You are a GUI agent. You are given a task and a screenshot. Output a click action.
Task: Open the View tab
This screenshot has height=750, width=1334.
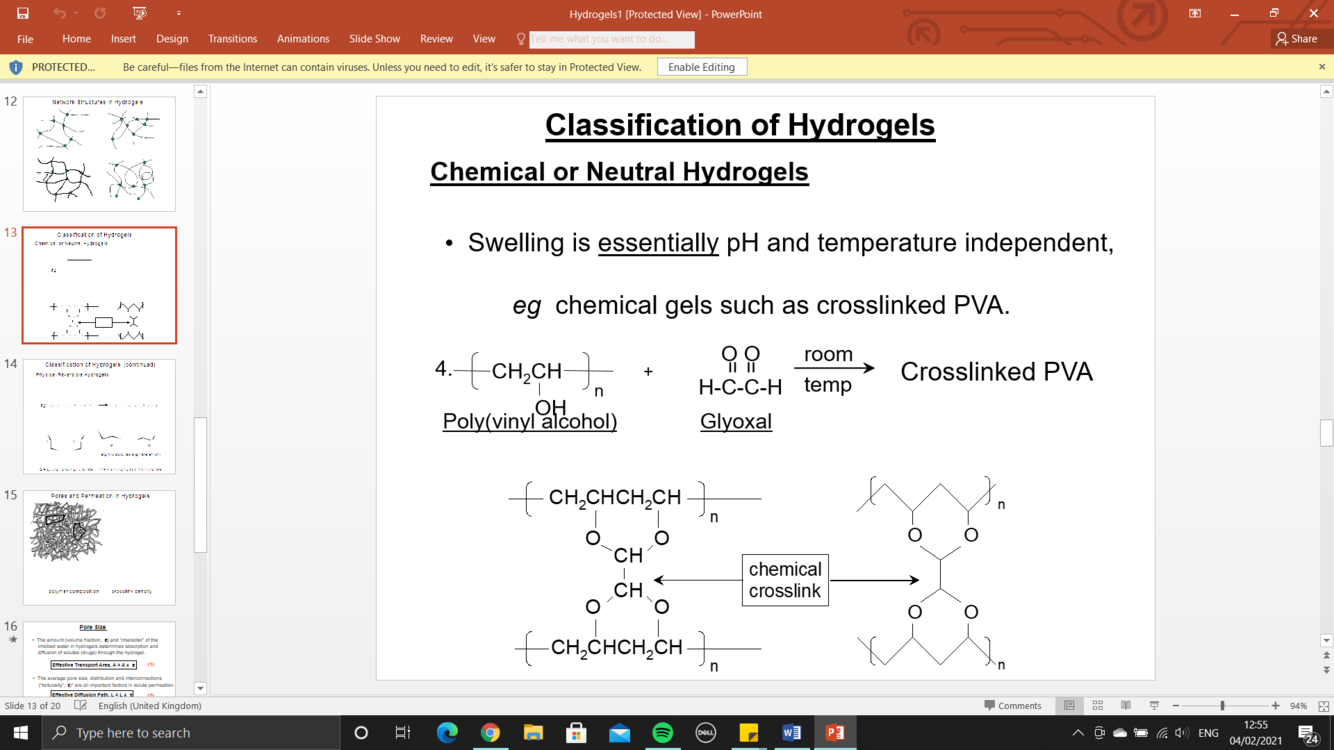point(484,39)
